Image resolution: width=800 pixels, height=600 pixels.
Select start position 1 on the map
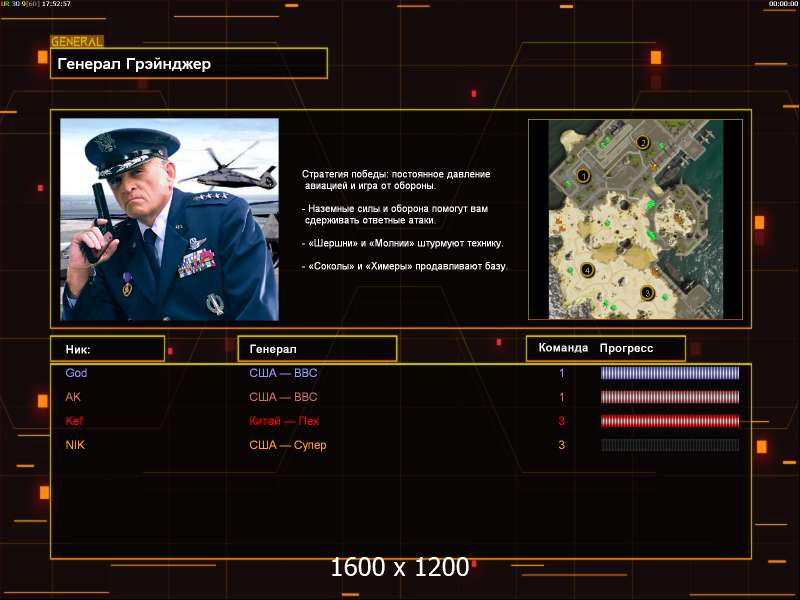pyautogui.click(x=583, y=176)
